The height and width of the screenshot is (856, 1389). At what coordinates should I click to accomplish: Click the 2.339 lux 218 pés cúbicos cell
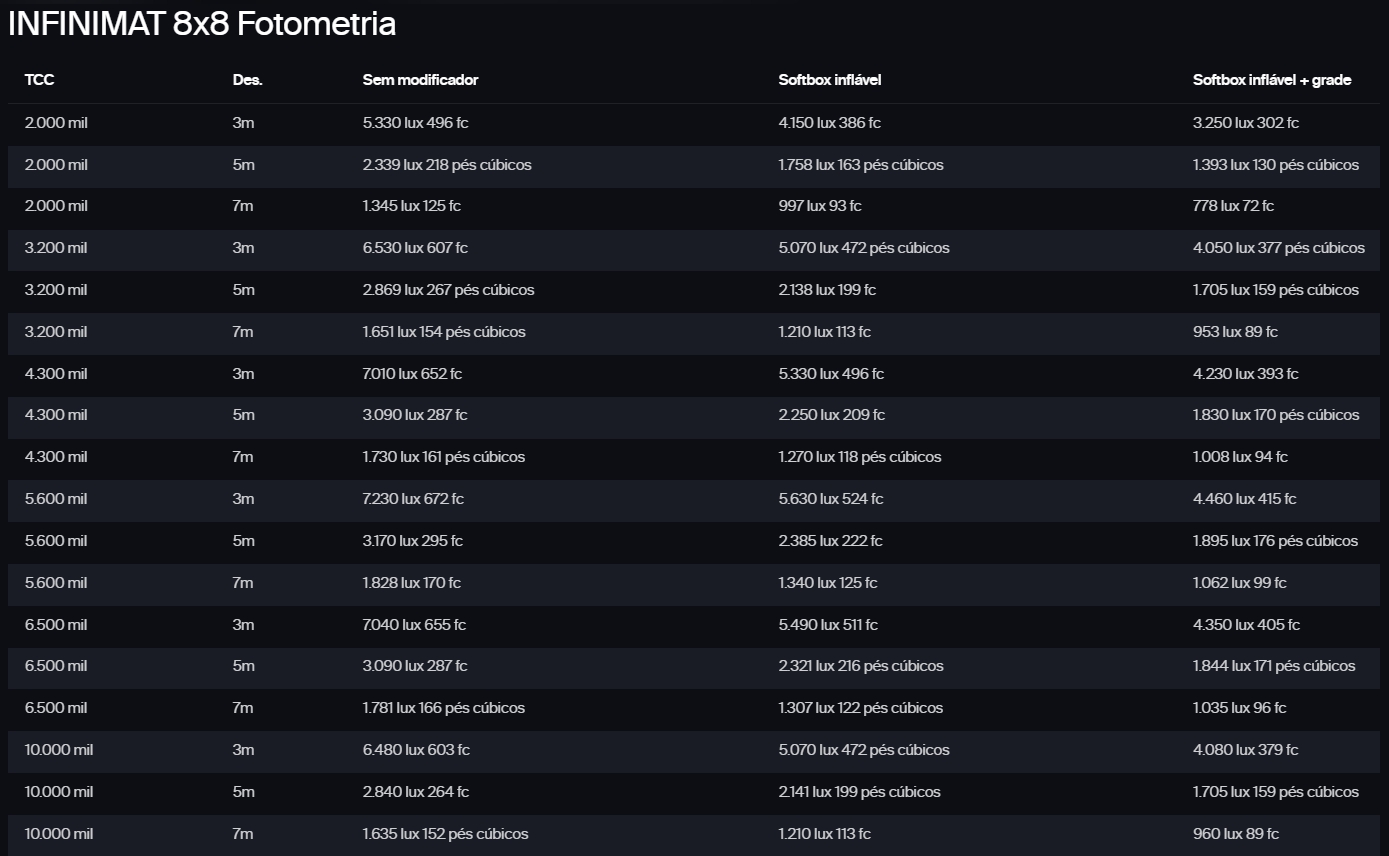pyautogui.click(x=447, y=165)
